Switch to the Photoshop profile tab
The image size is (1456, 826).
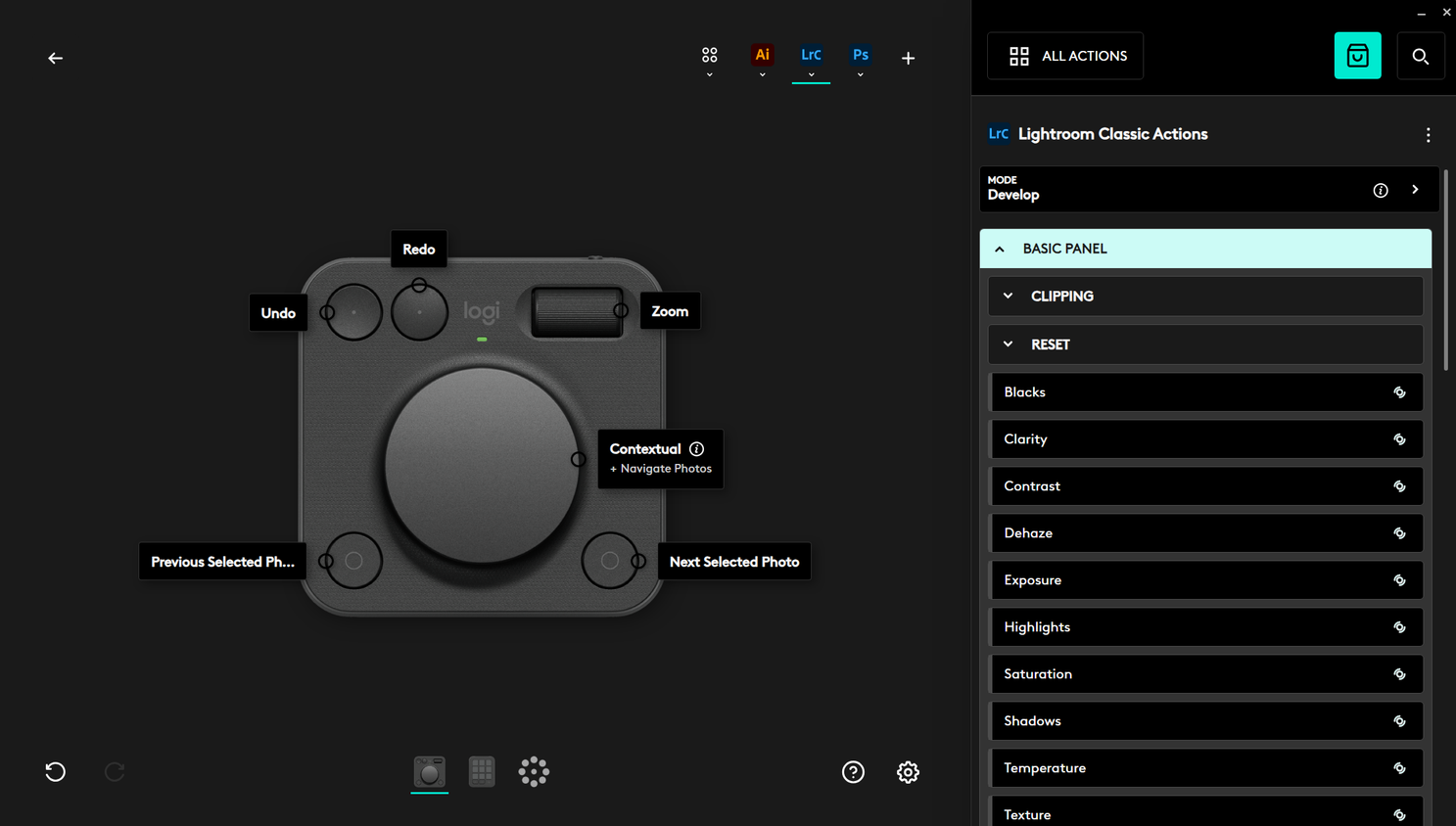pos(861,56)
